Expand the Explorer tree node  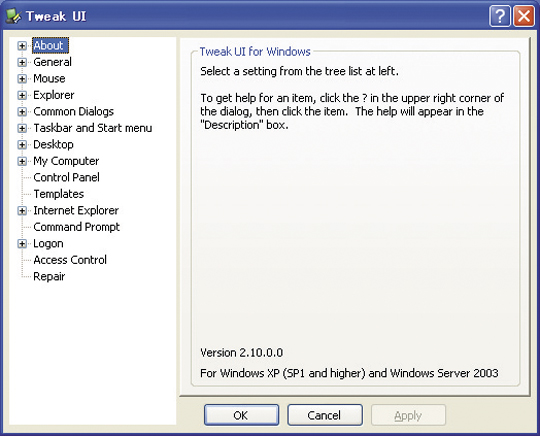pyautogui.click(x=22, y=95)
